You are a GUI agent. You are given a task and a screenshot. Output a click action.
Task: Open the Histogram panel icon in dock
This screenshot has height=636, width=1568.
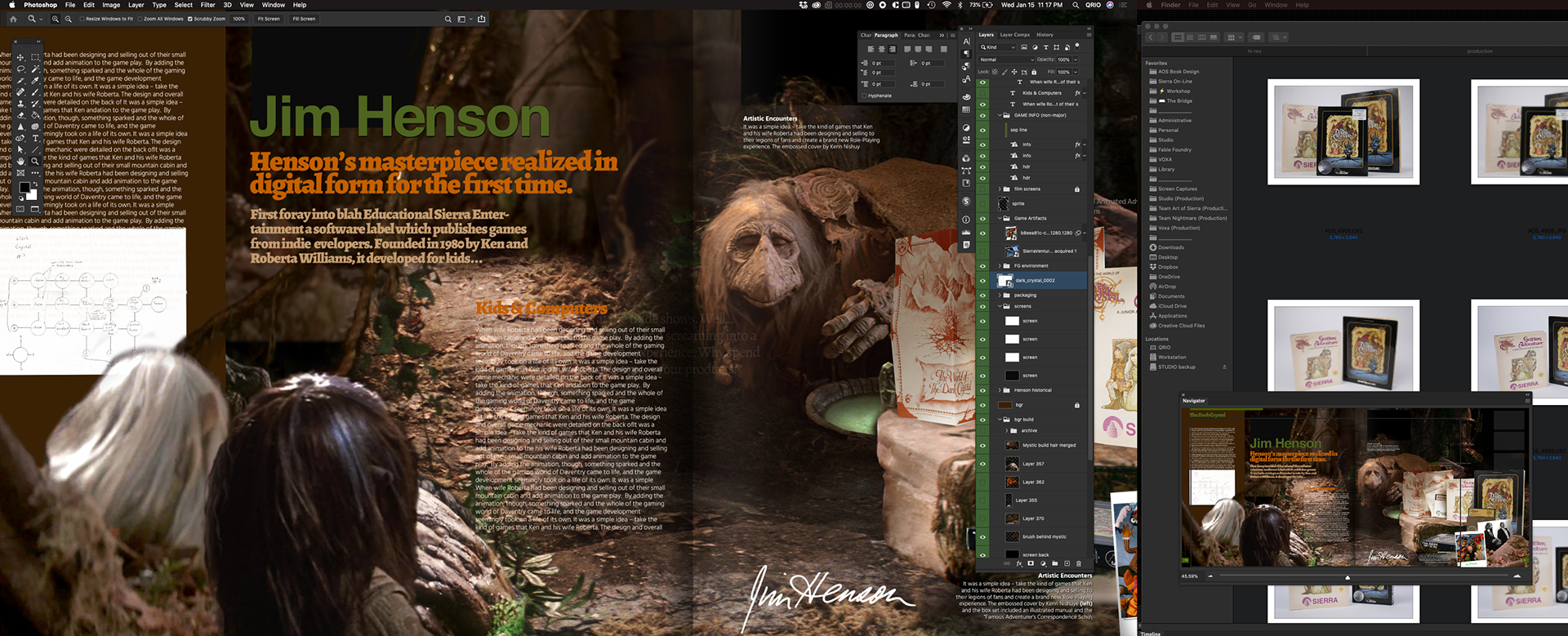coord(966,233)
